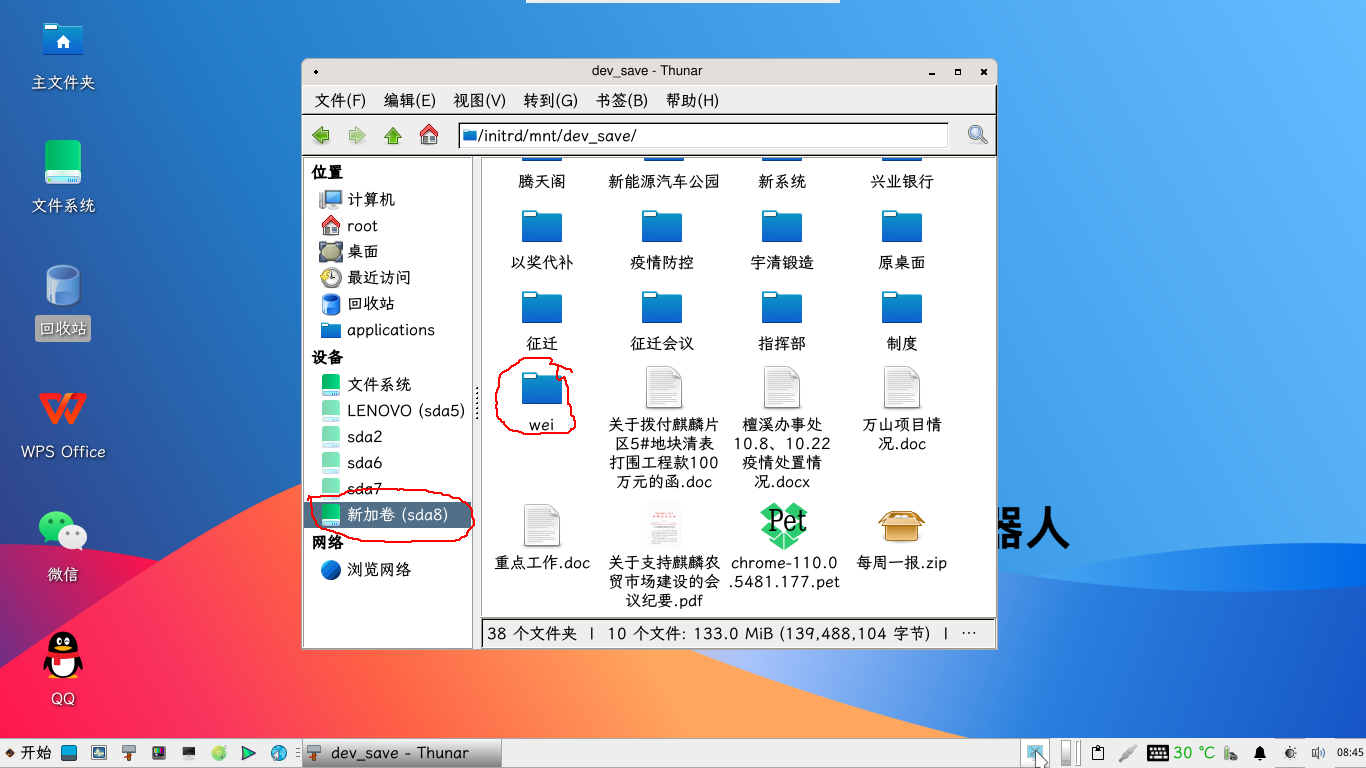Viewport: 1366px width, 768px height.
Task: Select the 微信 desktop icon
Action: 63,547
